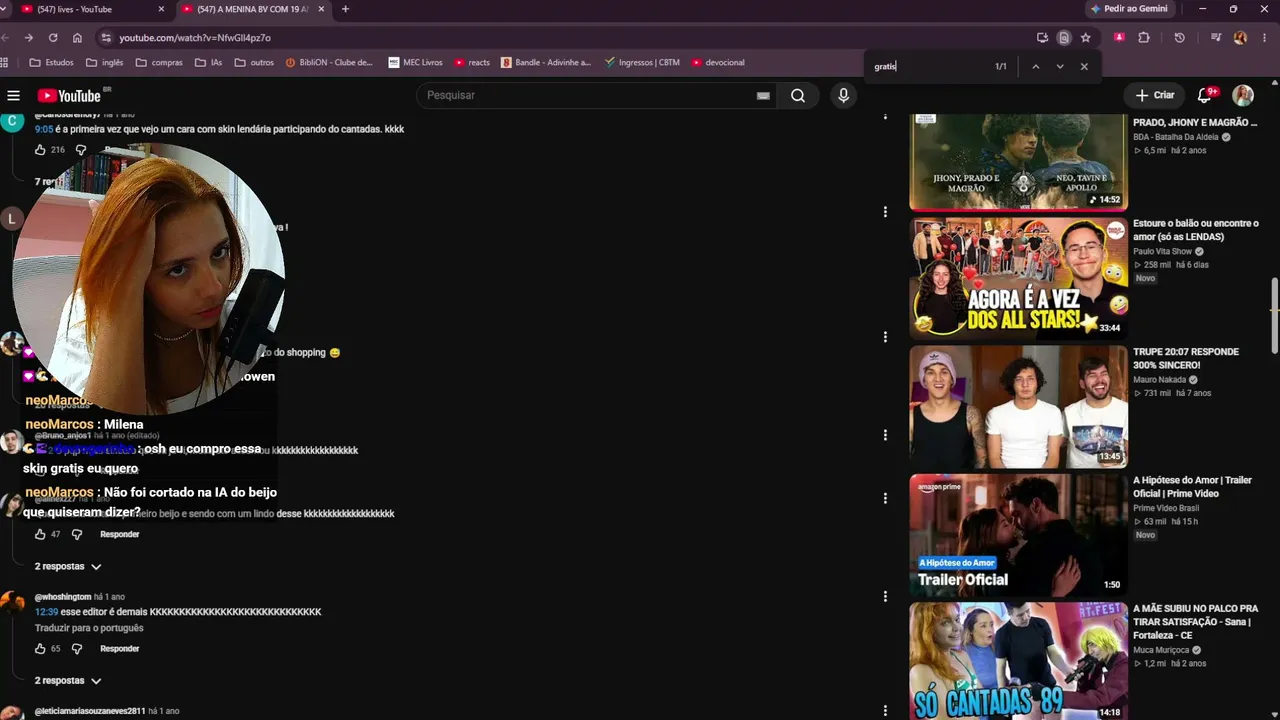Open the bookmarks bar apps grid
1280x720 pixels.
point(5,62)
